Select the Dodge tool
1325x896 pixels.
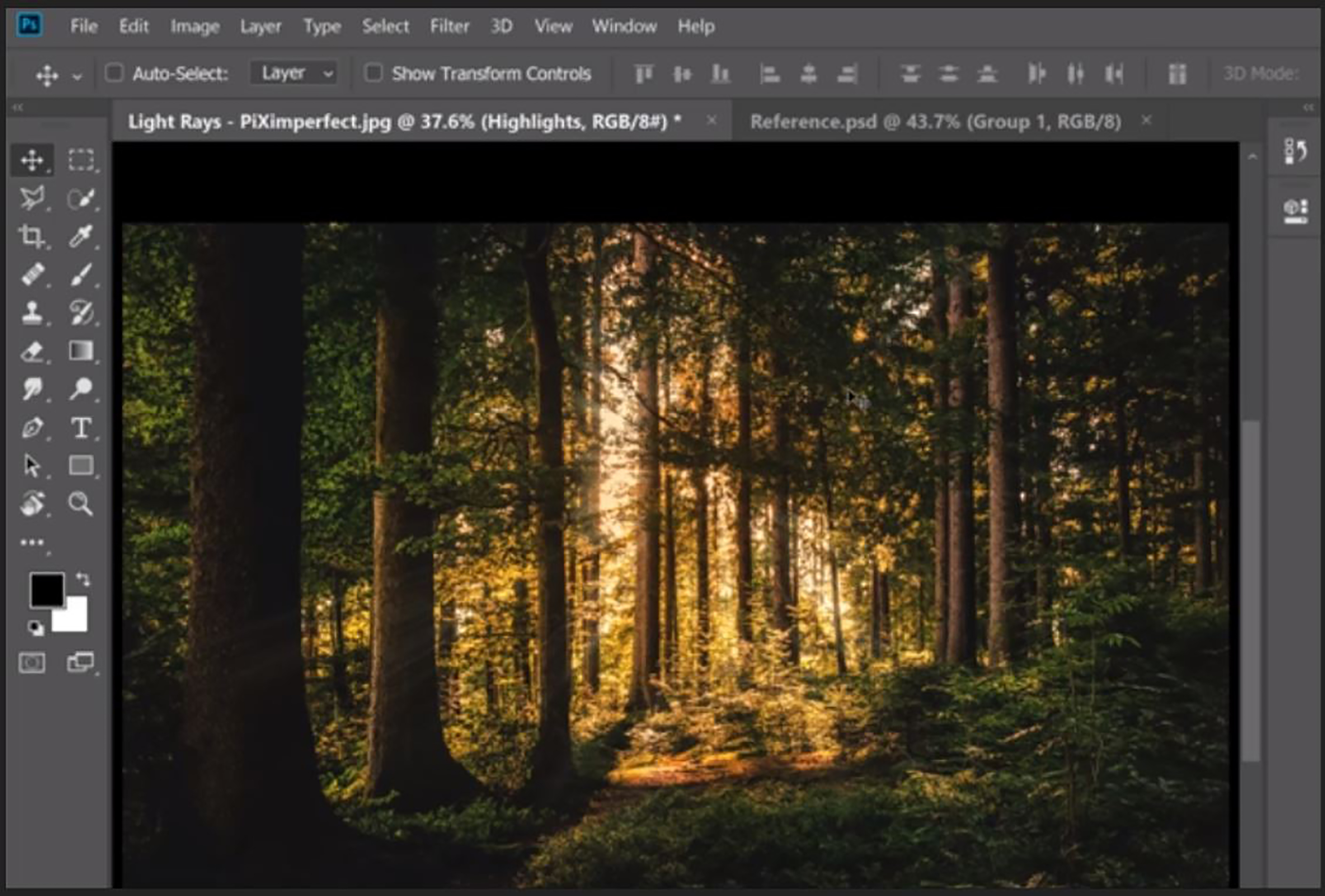[x=81, y=389]
